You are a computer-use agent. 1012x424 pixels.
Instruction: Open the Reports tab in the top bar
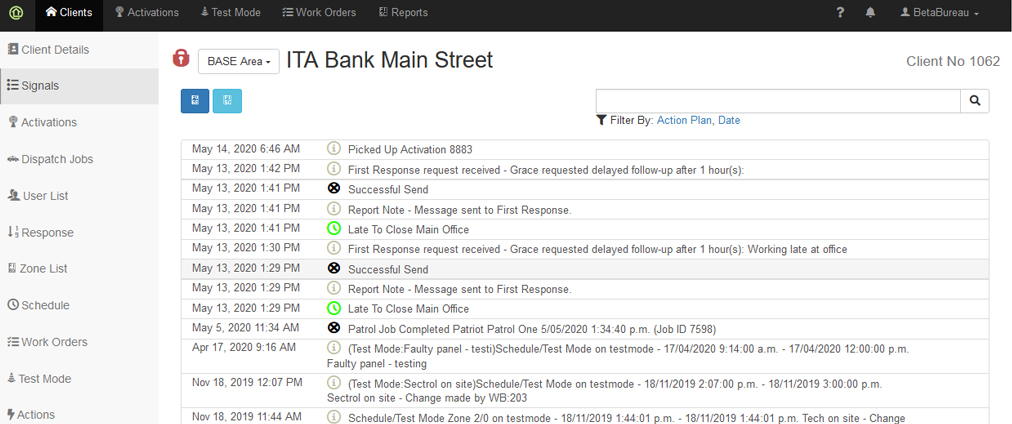pyautogui.click(x=403, y=13)
